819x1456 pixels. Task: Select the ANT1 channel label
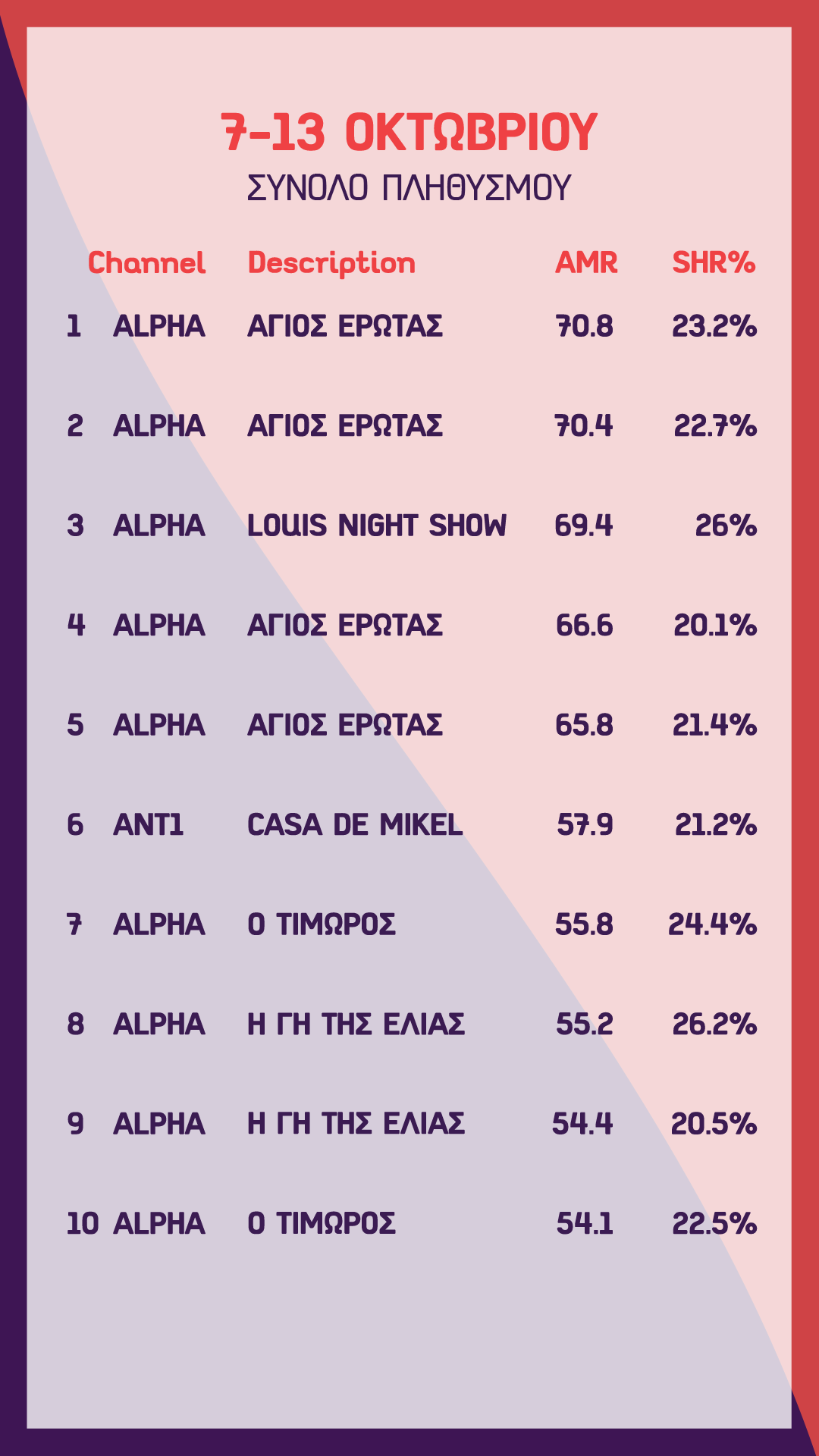(x=148, y=825)
